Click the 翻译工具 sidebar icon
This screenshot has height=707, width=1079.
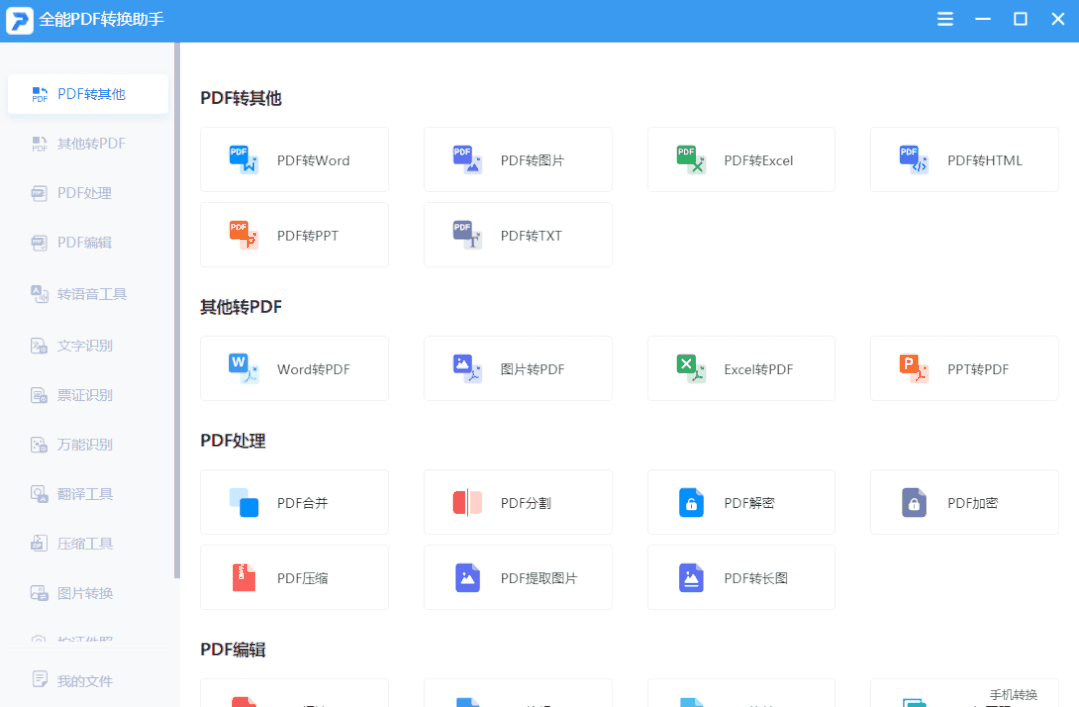[x=39, y=494]
